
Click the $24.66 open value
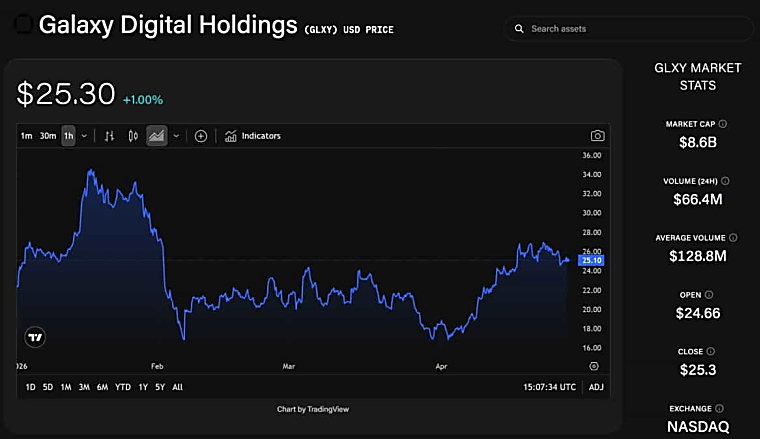click(x=698, y=313)
